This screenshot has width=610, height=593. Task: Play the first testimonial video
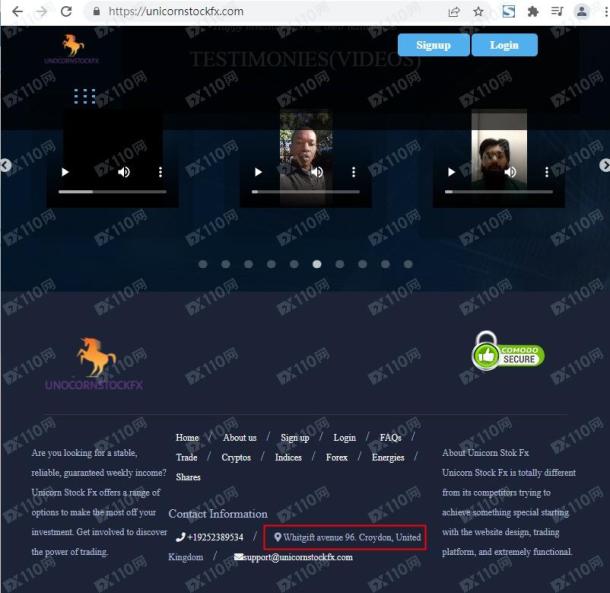coord(65,172)
